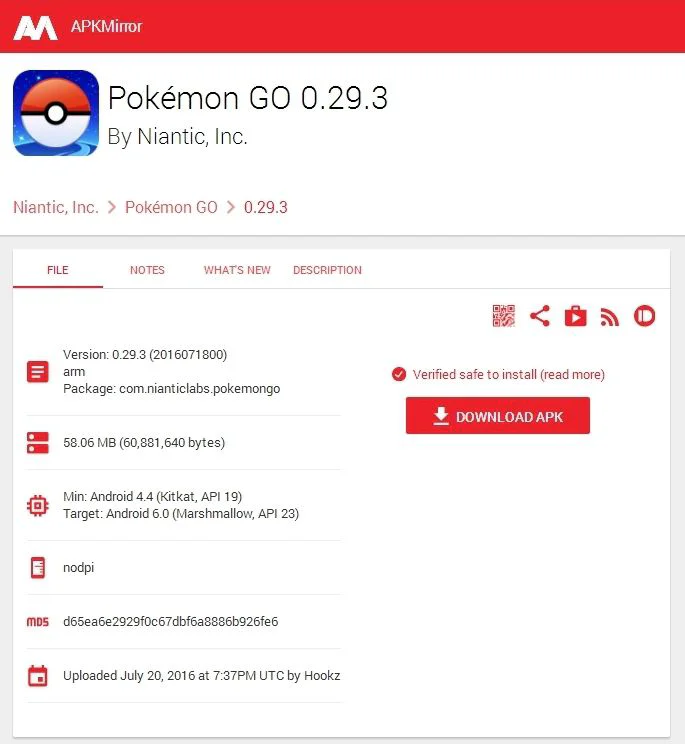Click the verified checkmark icon
685x744 pixels.
399,374
